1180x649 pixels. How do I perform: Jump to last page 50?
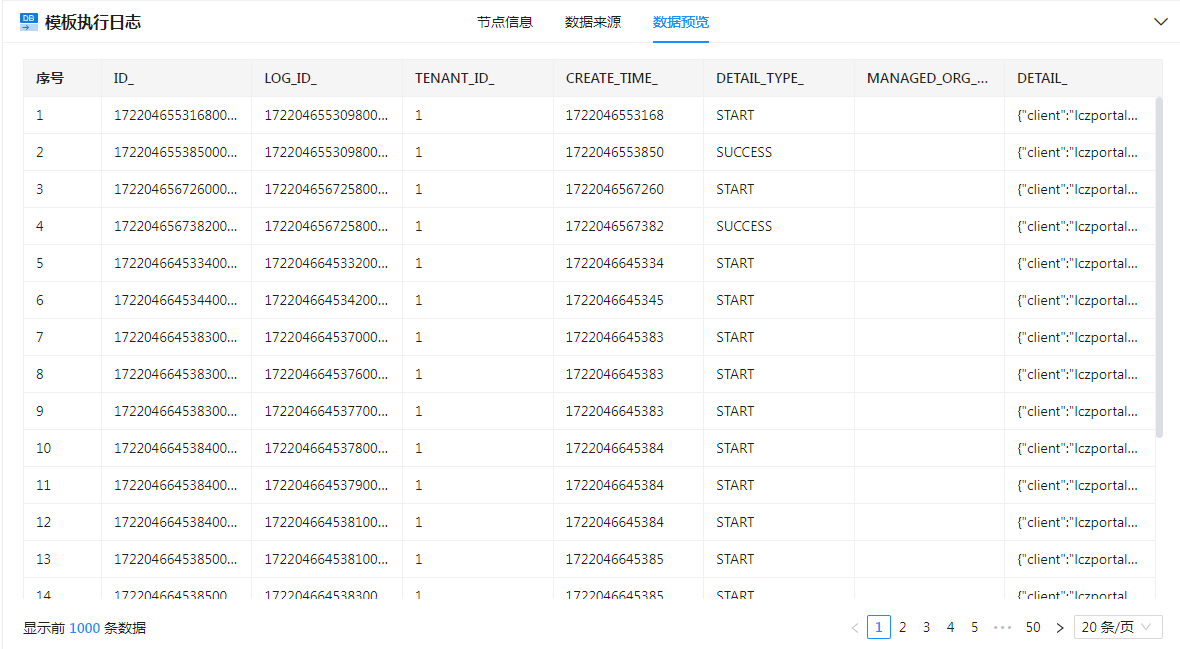tap(1033, 628)
